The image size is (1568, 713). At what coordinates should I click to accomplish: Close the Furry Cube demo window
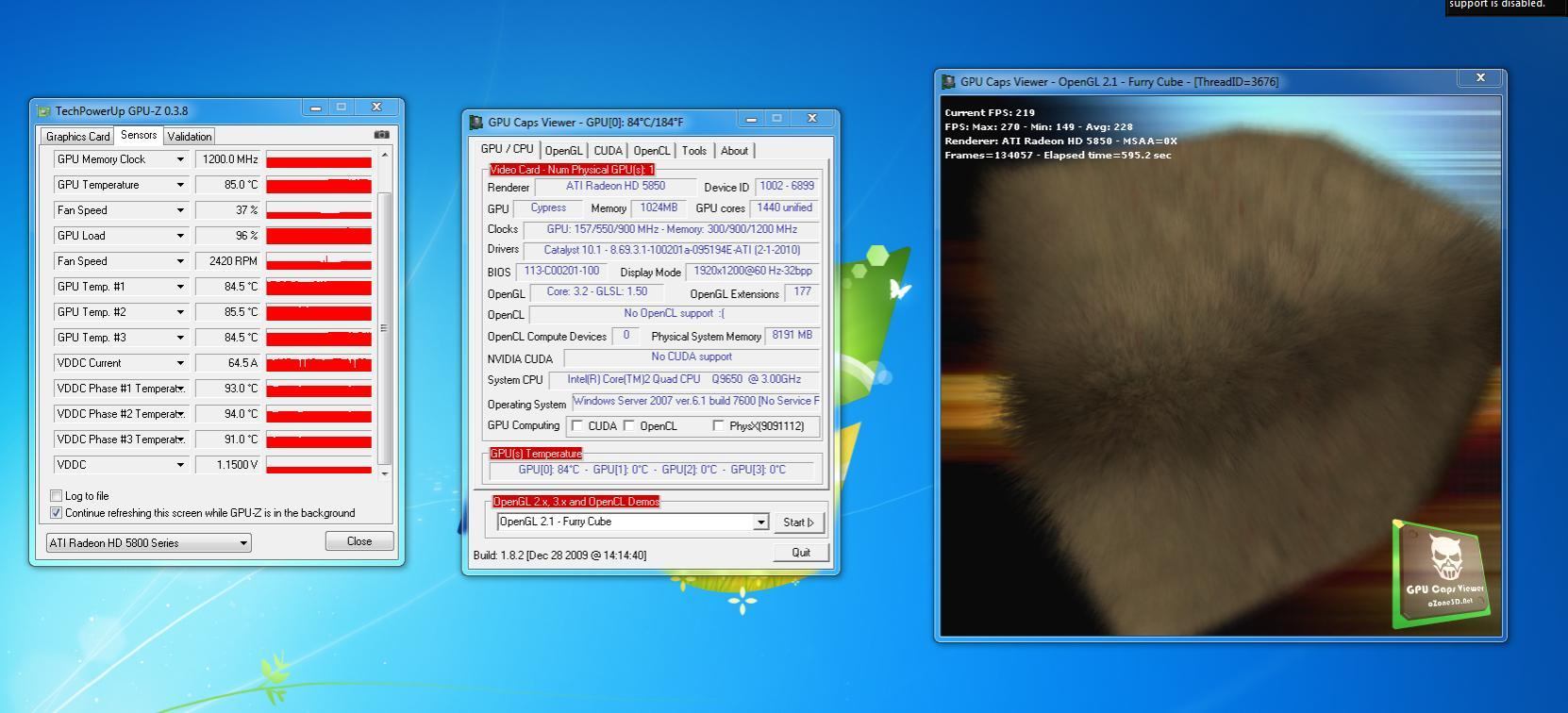1480,78
